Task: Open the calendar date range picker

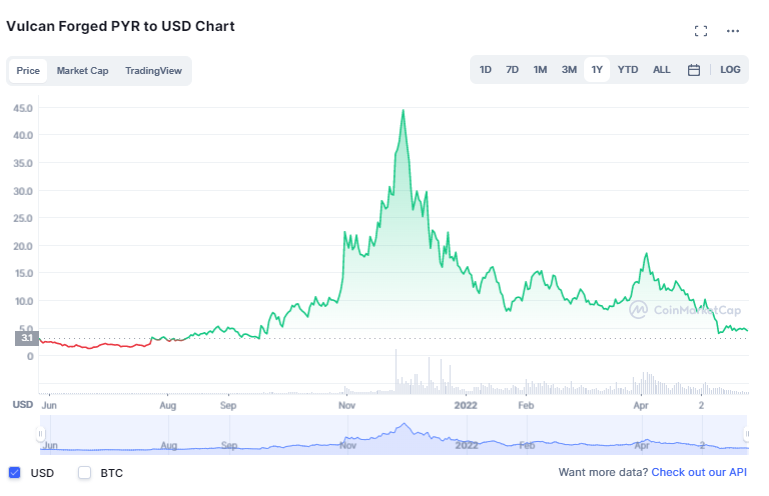Action: [x=693, y=70]
